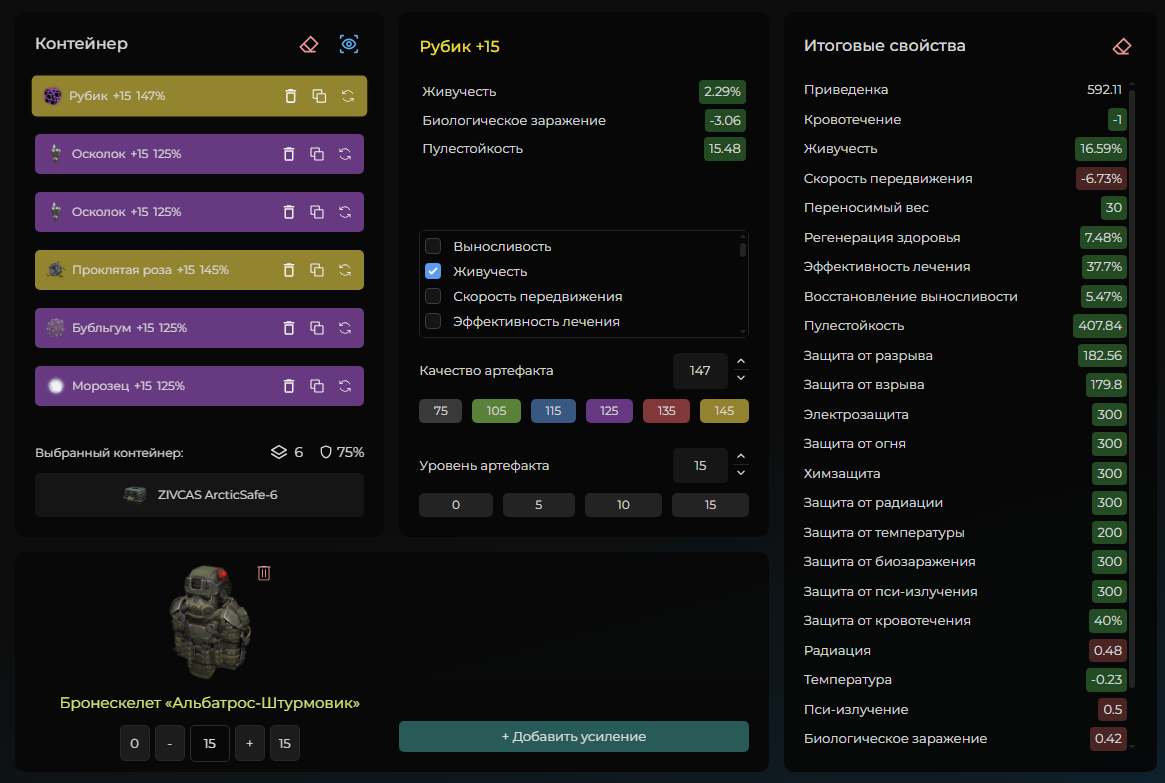Copy the first Осколок +15 artifact
The width and height of the screenshot is (1165, 783).
tap(317, 154)
